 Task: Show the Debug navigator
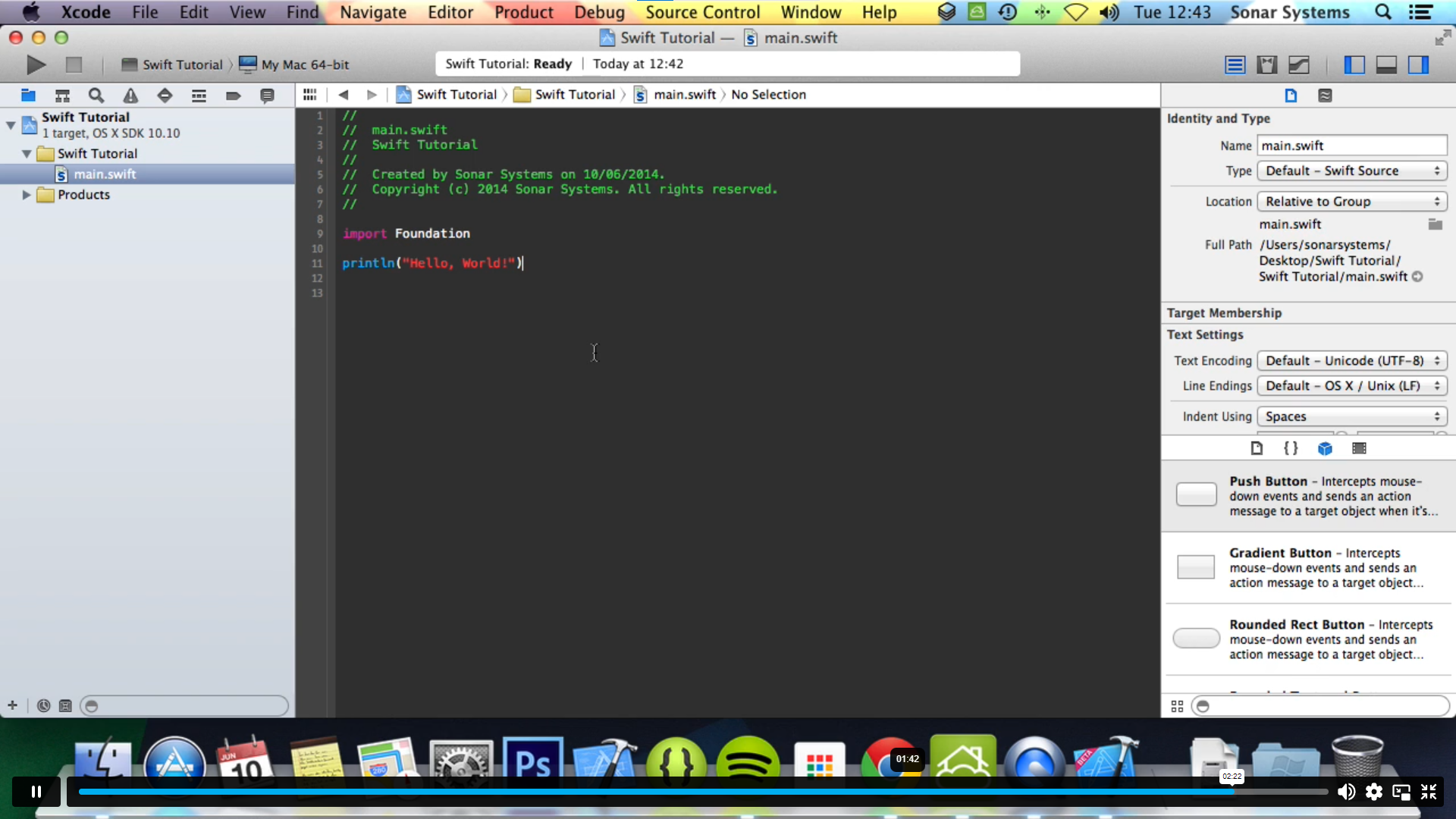tap(199, 95)
